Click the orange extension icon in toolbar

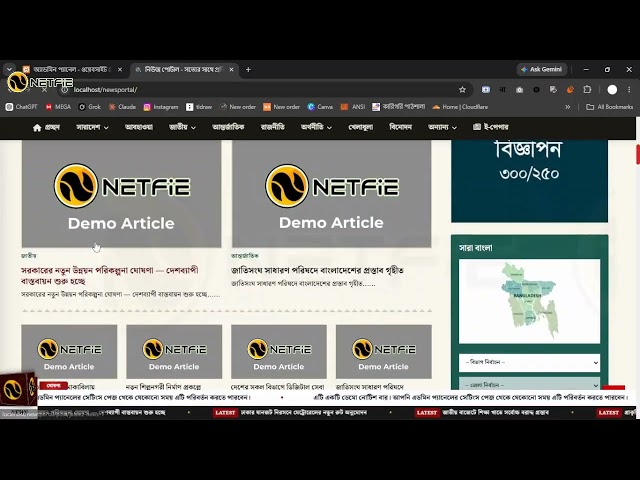point(570,90)
